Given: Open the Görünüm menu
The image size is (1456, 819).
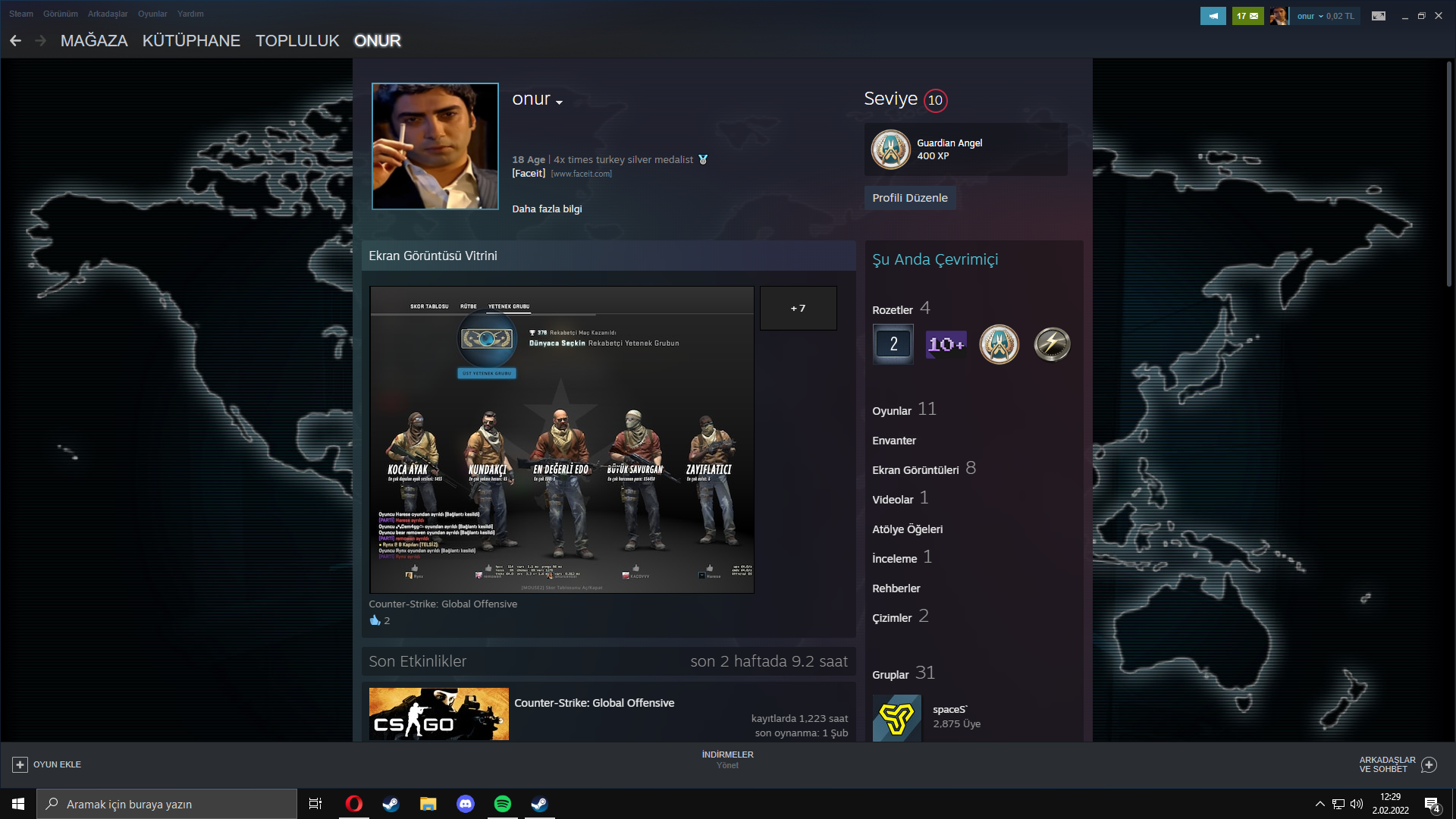Looking at the screenshot, I should (61, 14).
